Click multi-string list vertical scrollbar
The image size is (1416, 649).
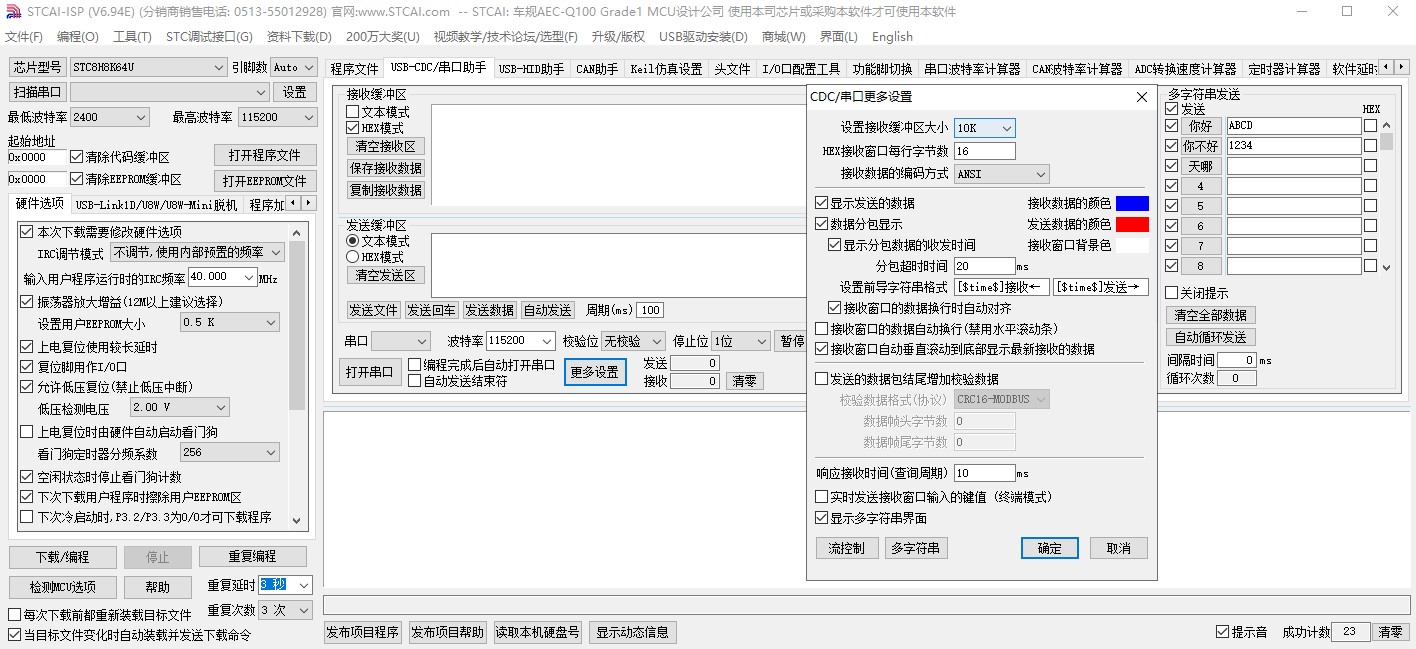click(x=1386, y=195)
